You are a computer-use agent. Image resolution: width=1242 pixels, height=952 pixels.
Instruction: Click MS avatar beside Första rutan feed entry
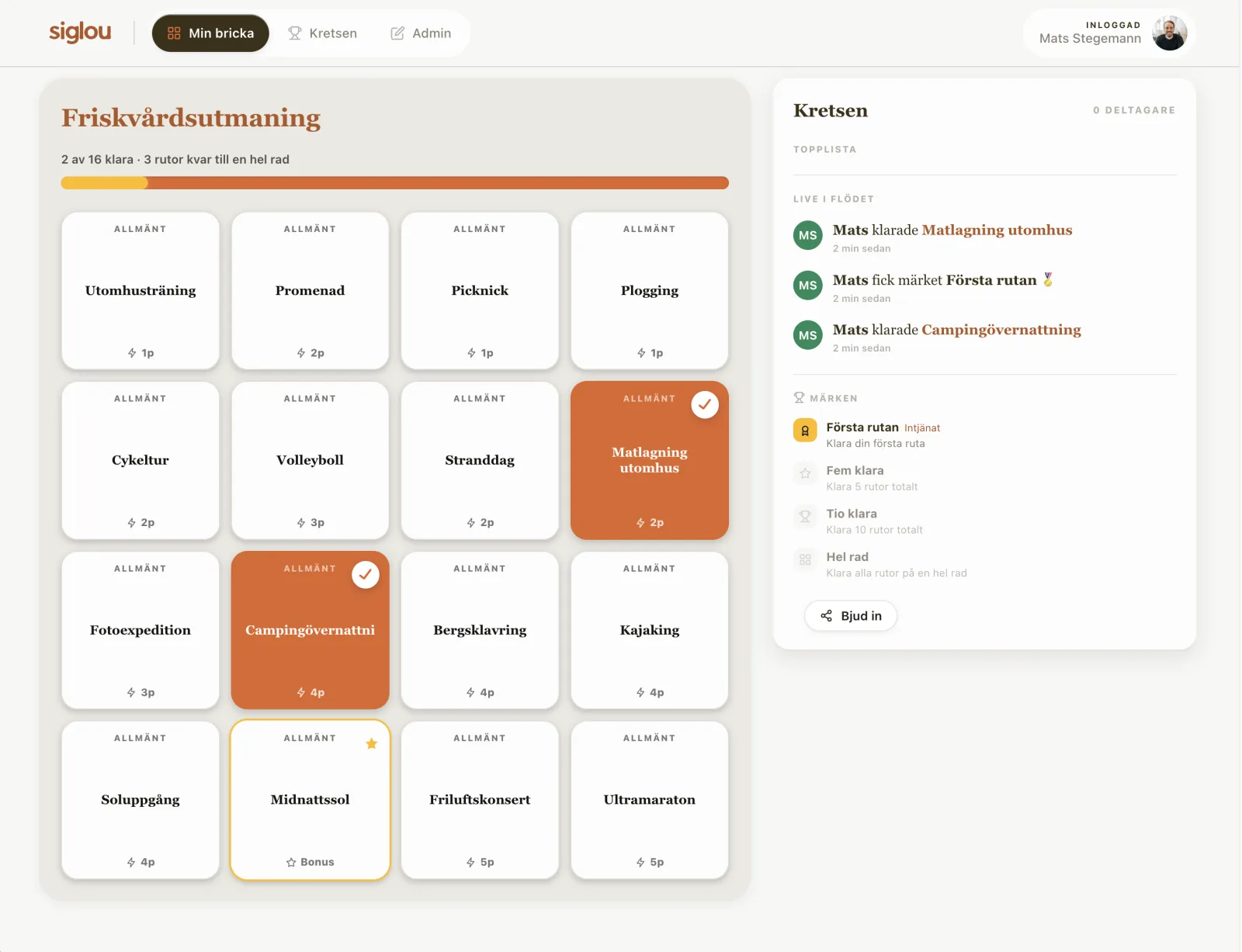tap(808, 286)
